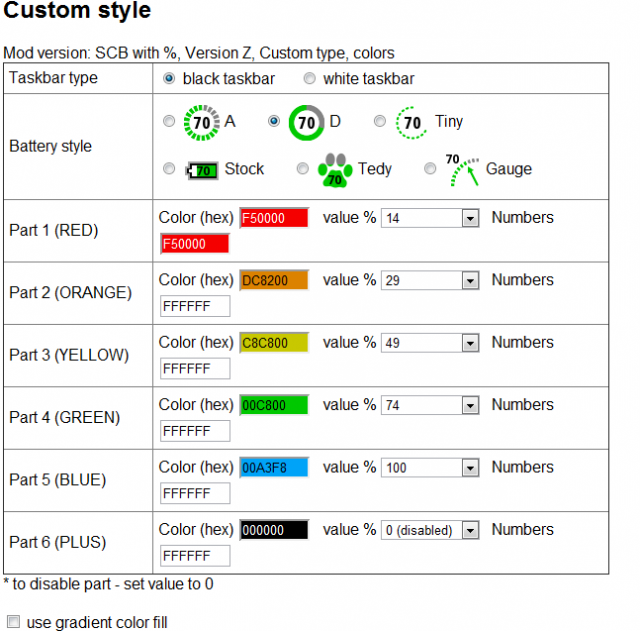Click the blue 00A3F8 color field
This screenshot has height=631, width=640.
click(x=274, y=468)
